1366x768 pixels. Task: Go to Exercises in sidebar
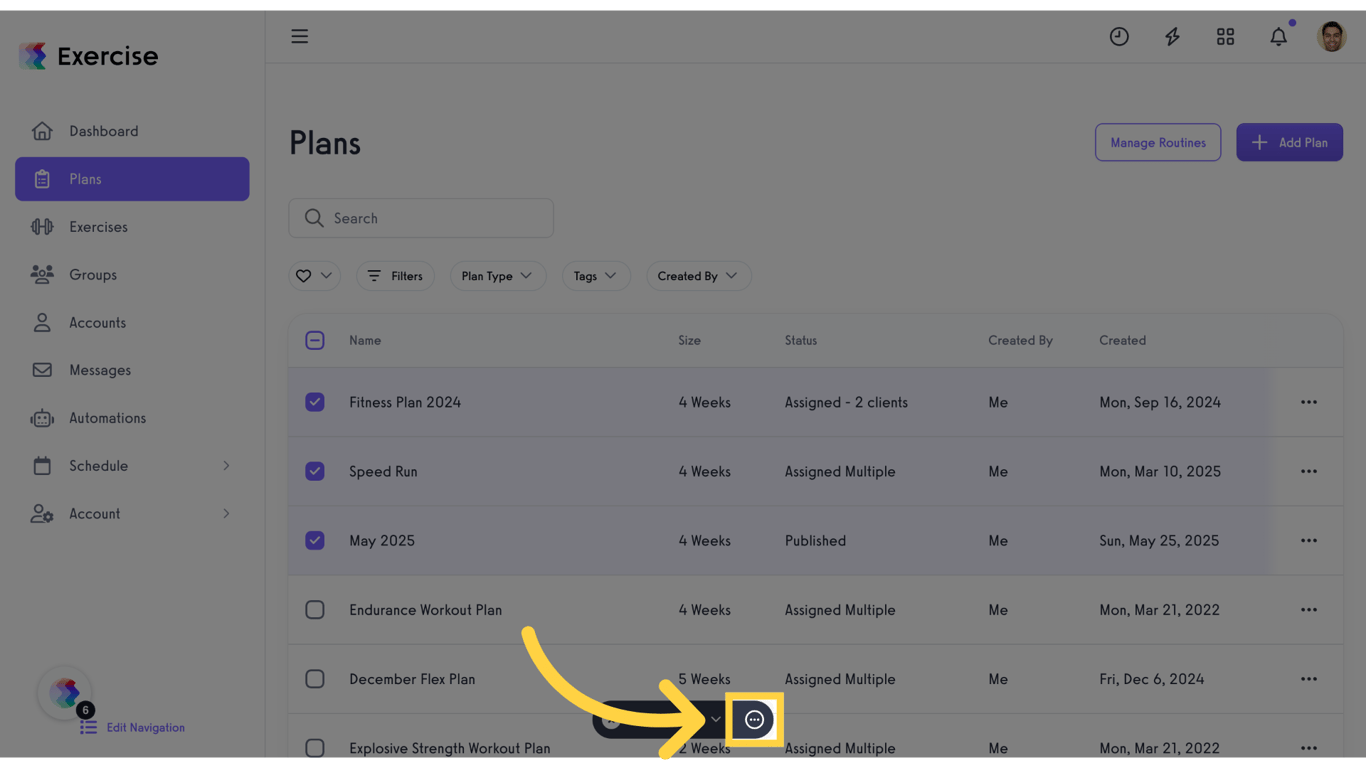[x=98, y=227]
